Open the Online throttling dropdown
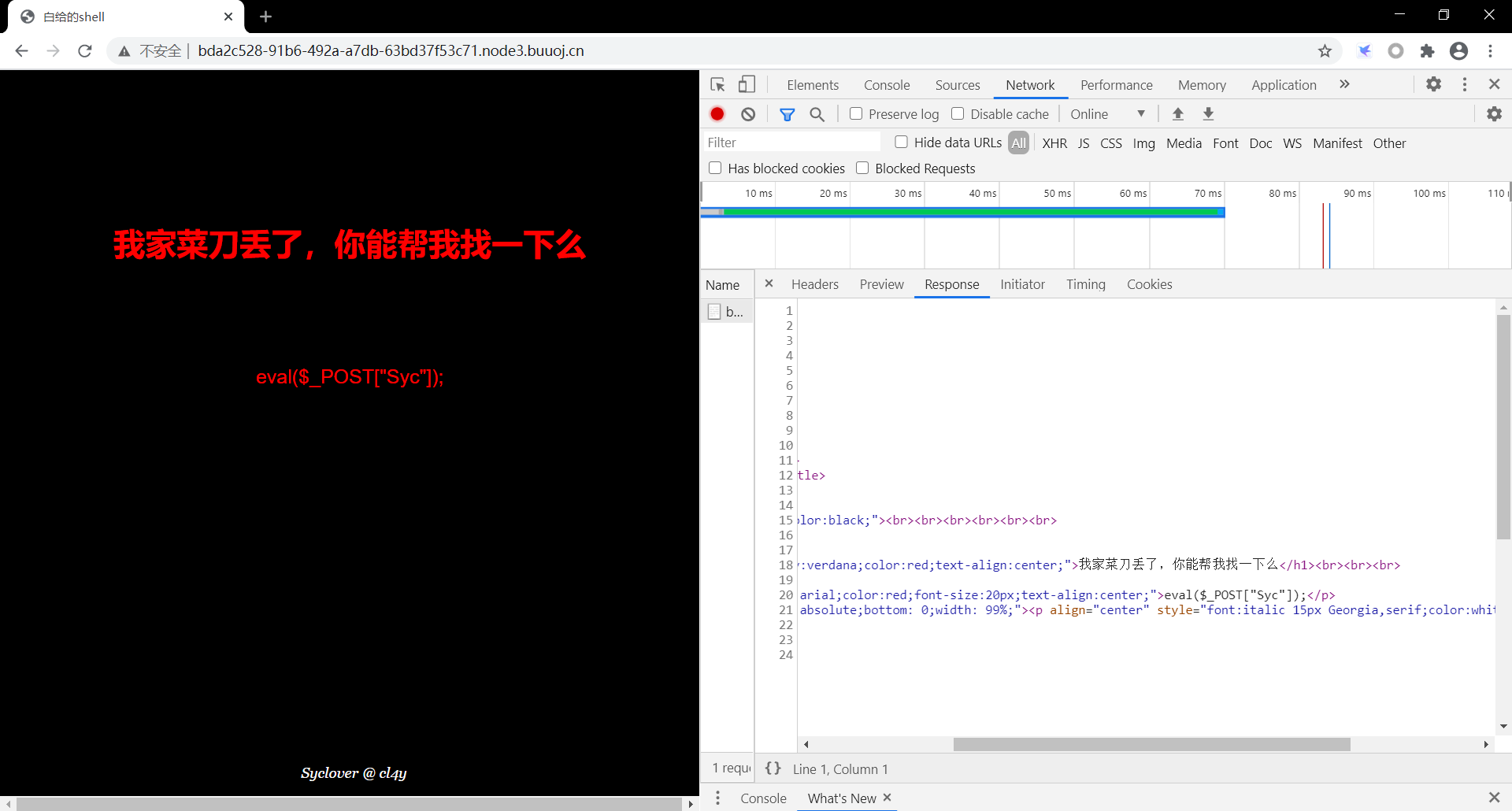The image size is (1512, 811). 1107,114
